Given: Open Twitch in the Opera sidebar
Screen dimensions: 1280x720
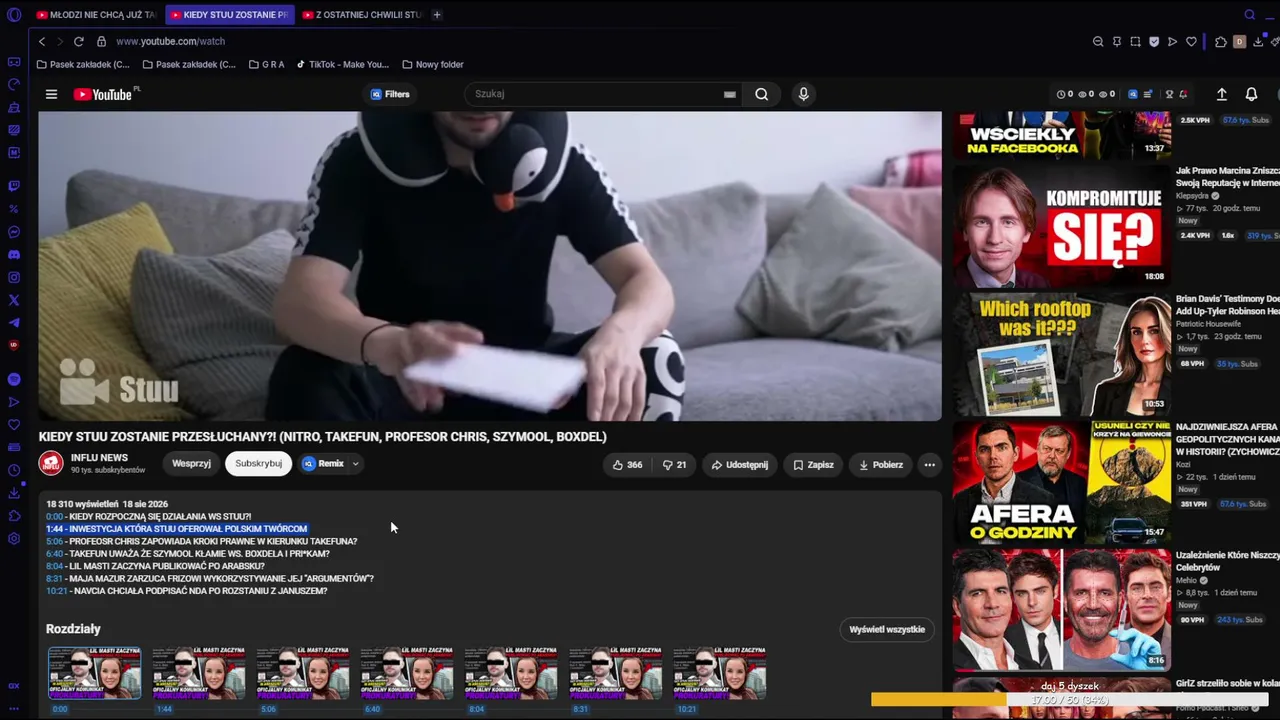Looking at the screenshot, I should click(14, 186).
